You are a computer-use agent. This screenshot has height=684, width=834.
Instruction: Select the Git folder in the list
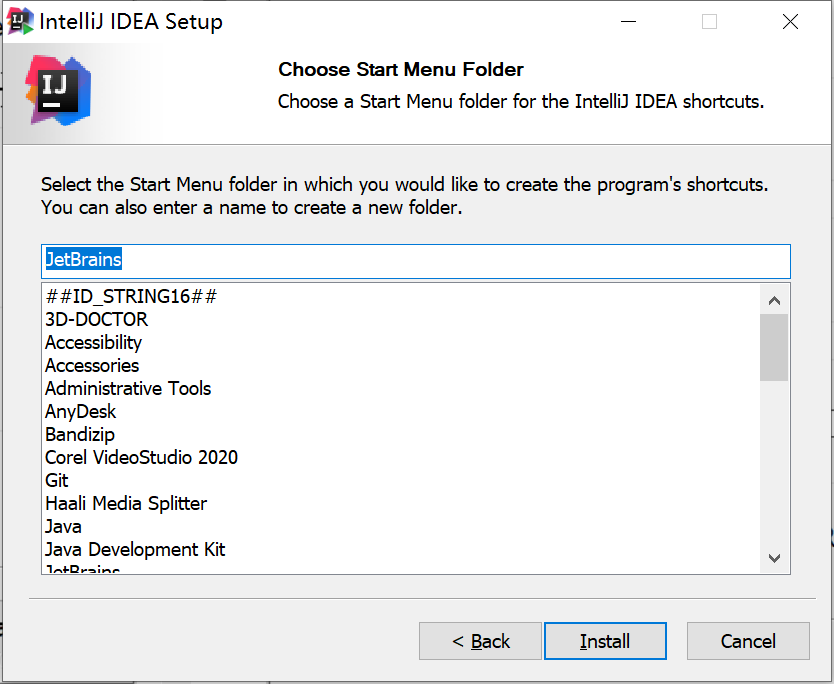click(56, 480)
